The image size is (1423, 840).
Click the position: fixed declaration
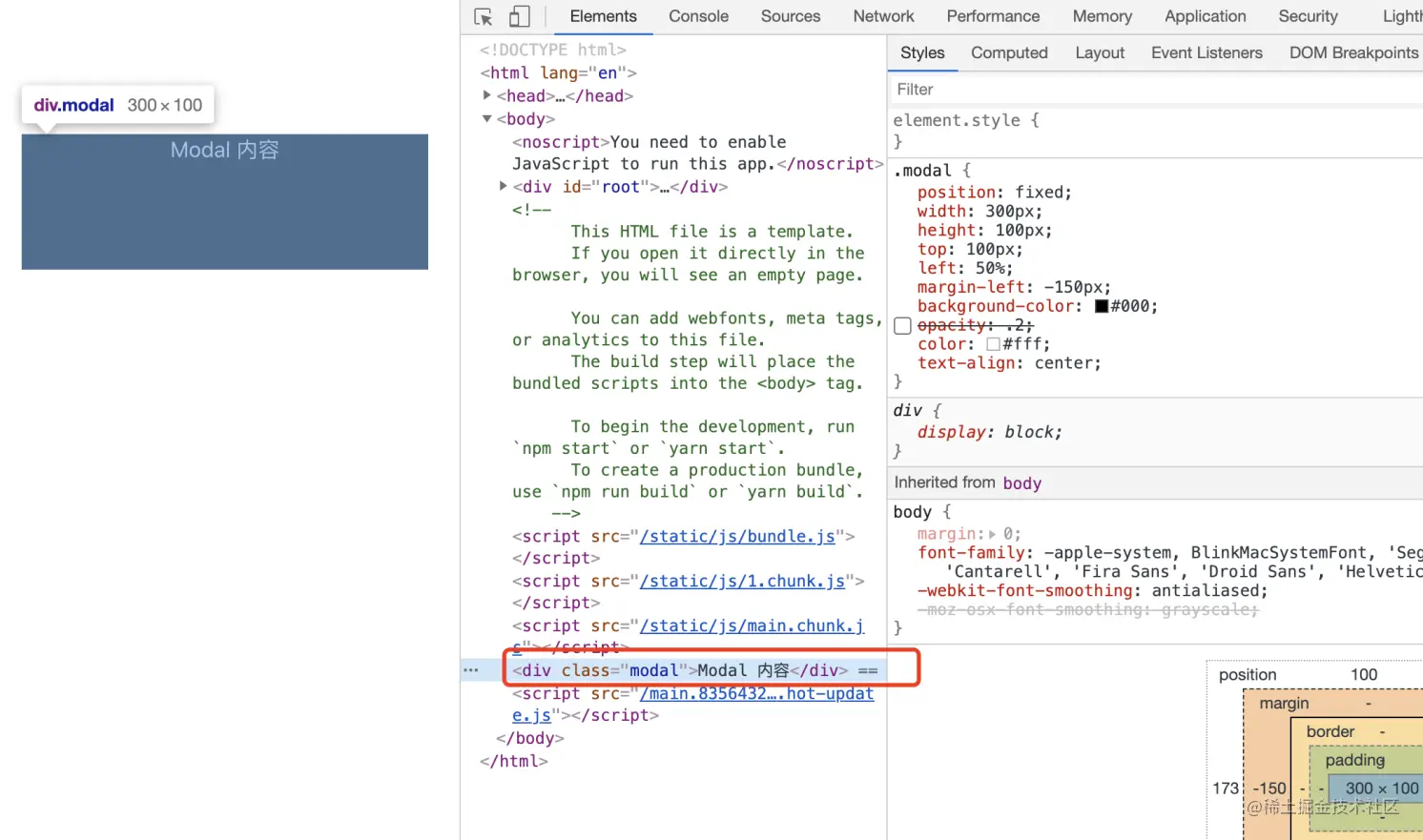995,193
